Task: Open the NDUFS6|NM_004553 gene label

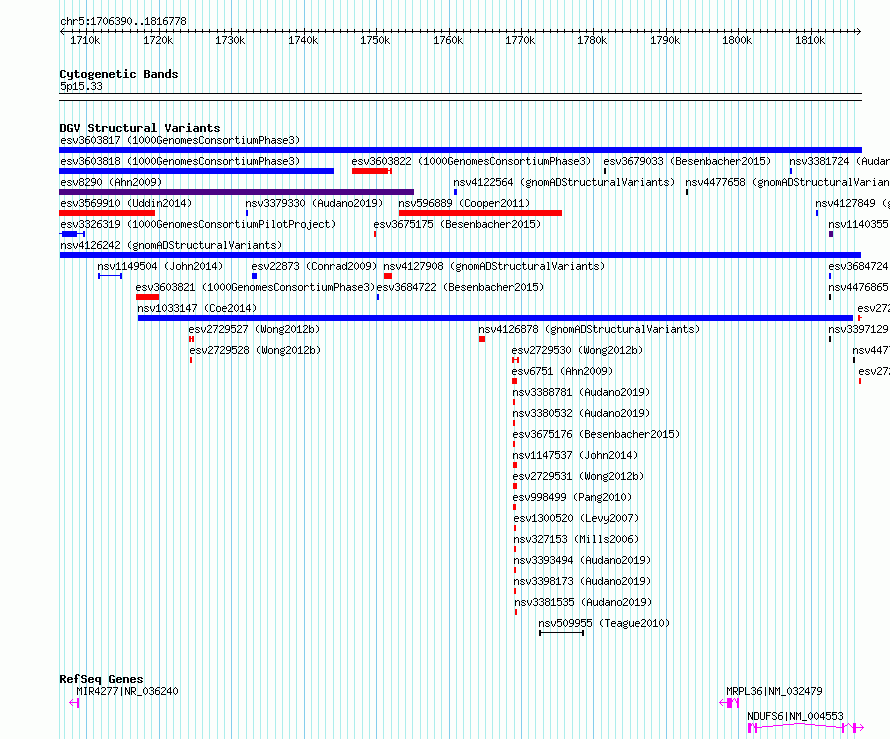Action: click(x=795, y=716)
